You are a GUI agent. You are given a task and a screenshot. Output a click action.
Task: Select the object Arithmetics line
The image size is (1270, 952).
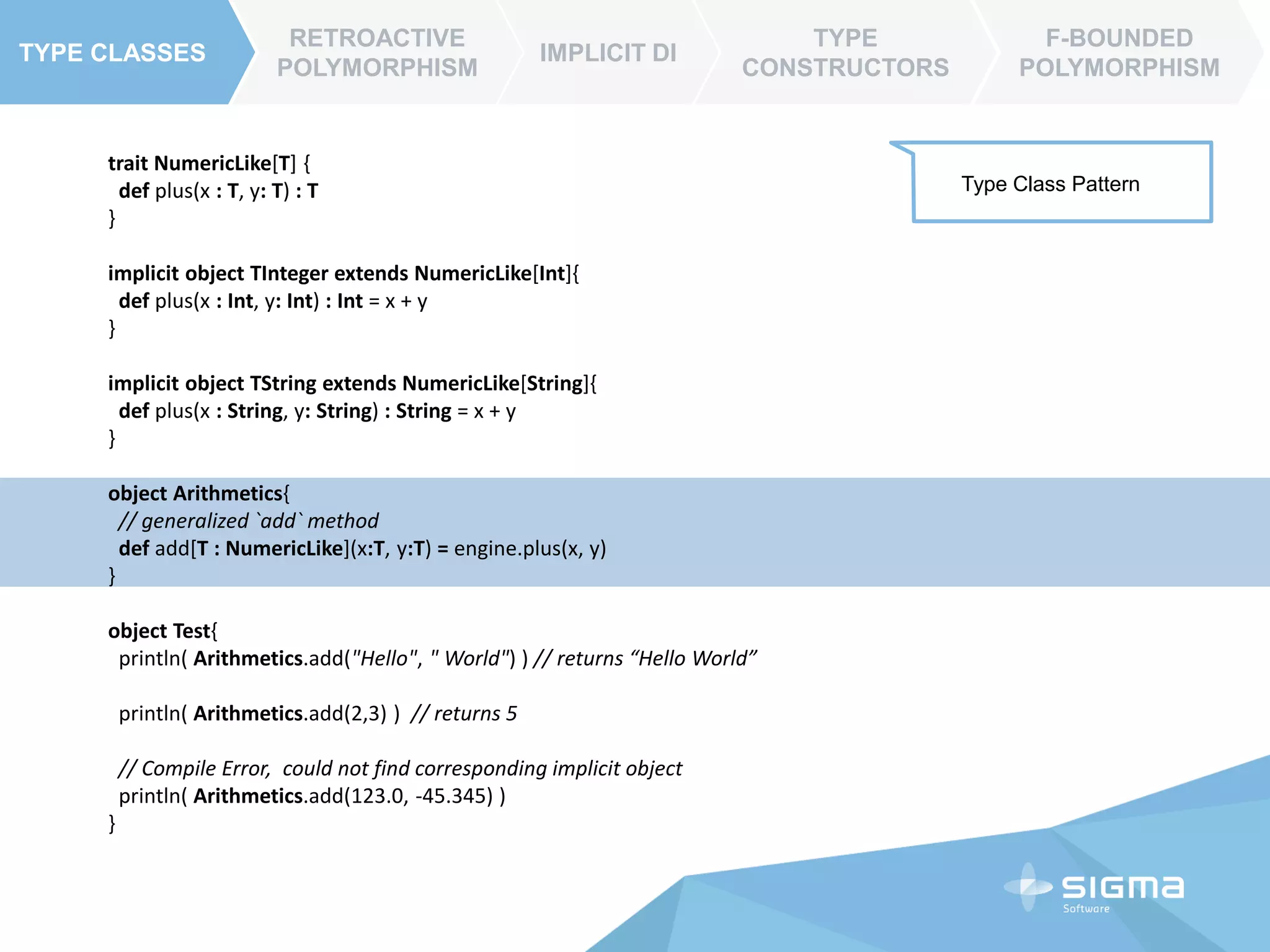pos(198,493)
